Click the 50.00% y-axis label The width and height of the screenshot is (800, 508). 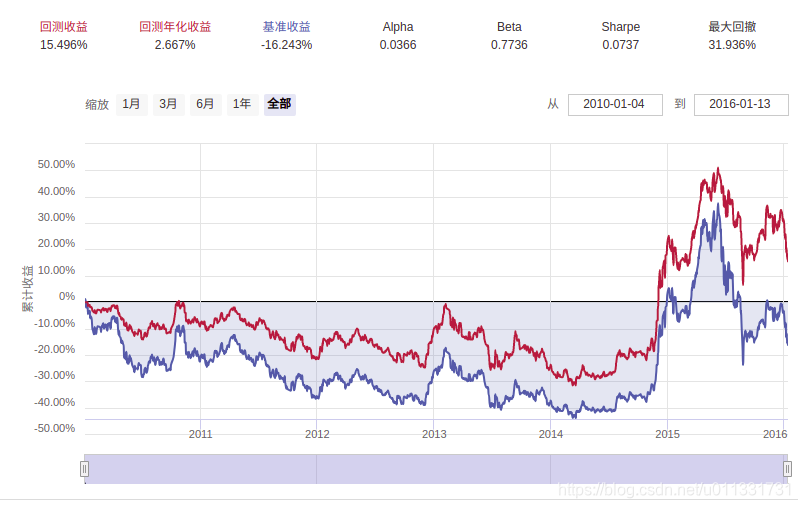(56, 164)
